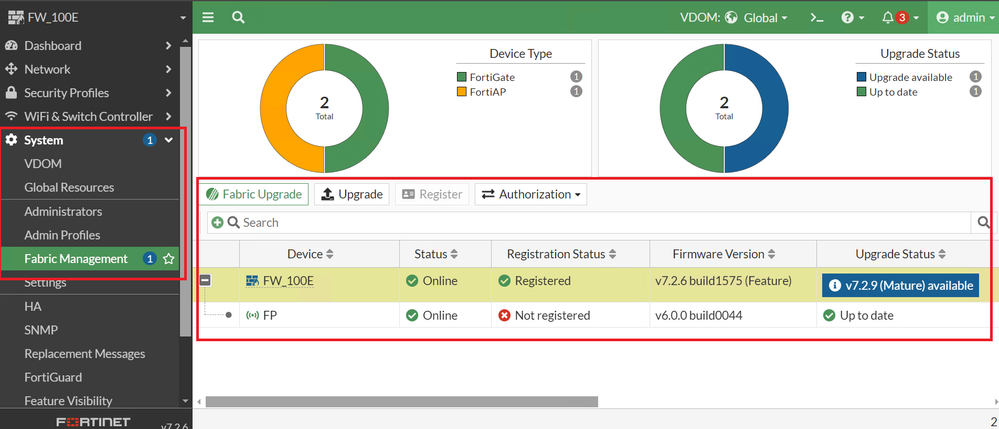The width and height of the screenshot is (999, 429).
Task: Click the search magnifier at right of search field
Action: point(985,223)
